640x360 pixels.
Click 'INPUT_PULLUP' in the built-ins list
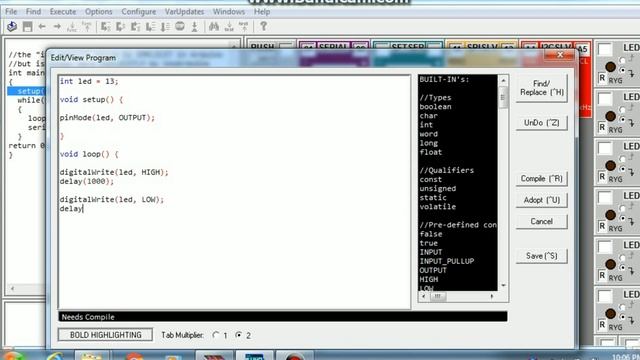tap(447, 261)
